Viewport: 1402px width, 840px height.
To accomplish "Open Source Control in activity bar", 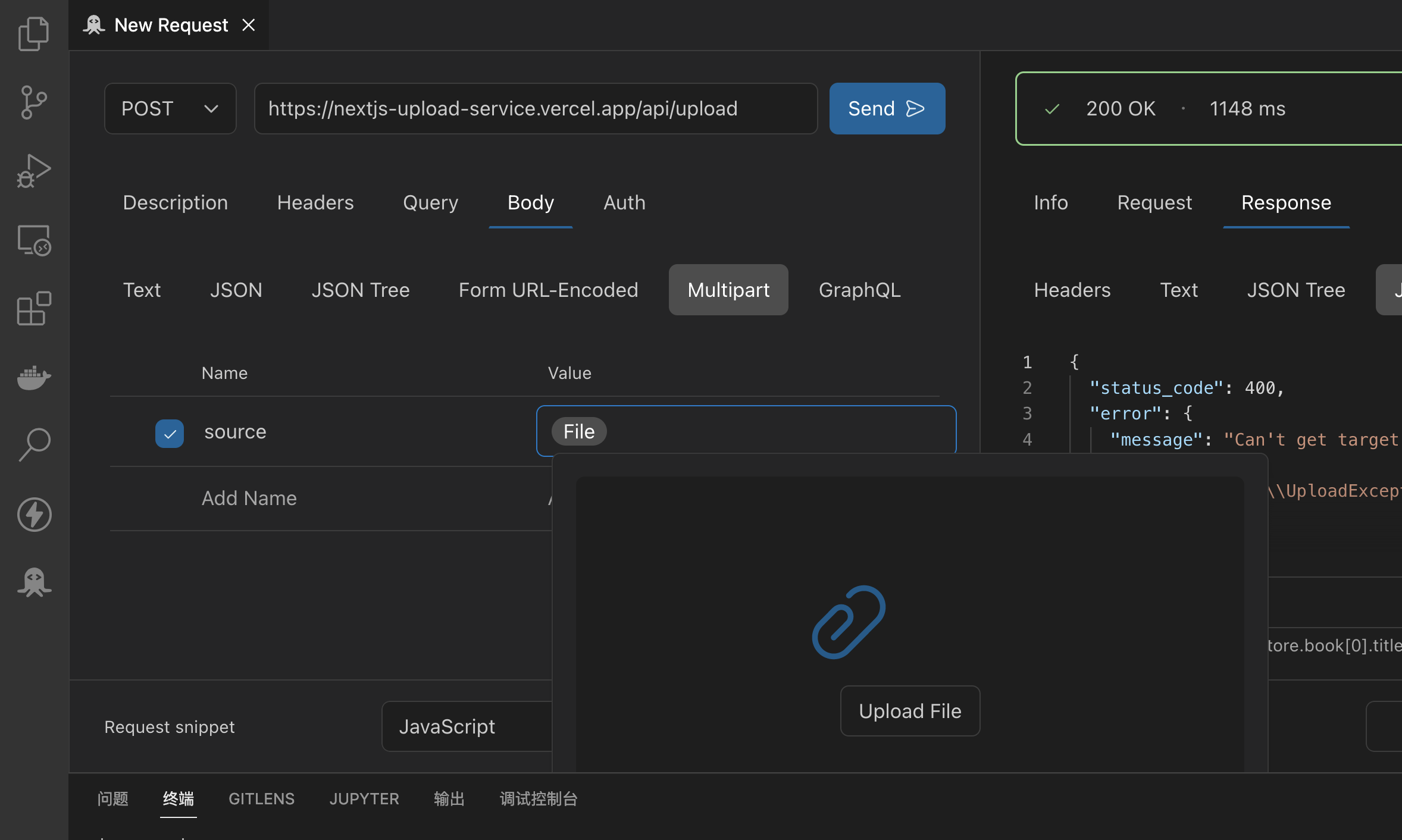I will coord(34,102).
